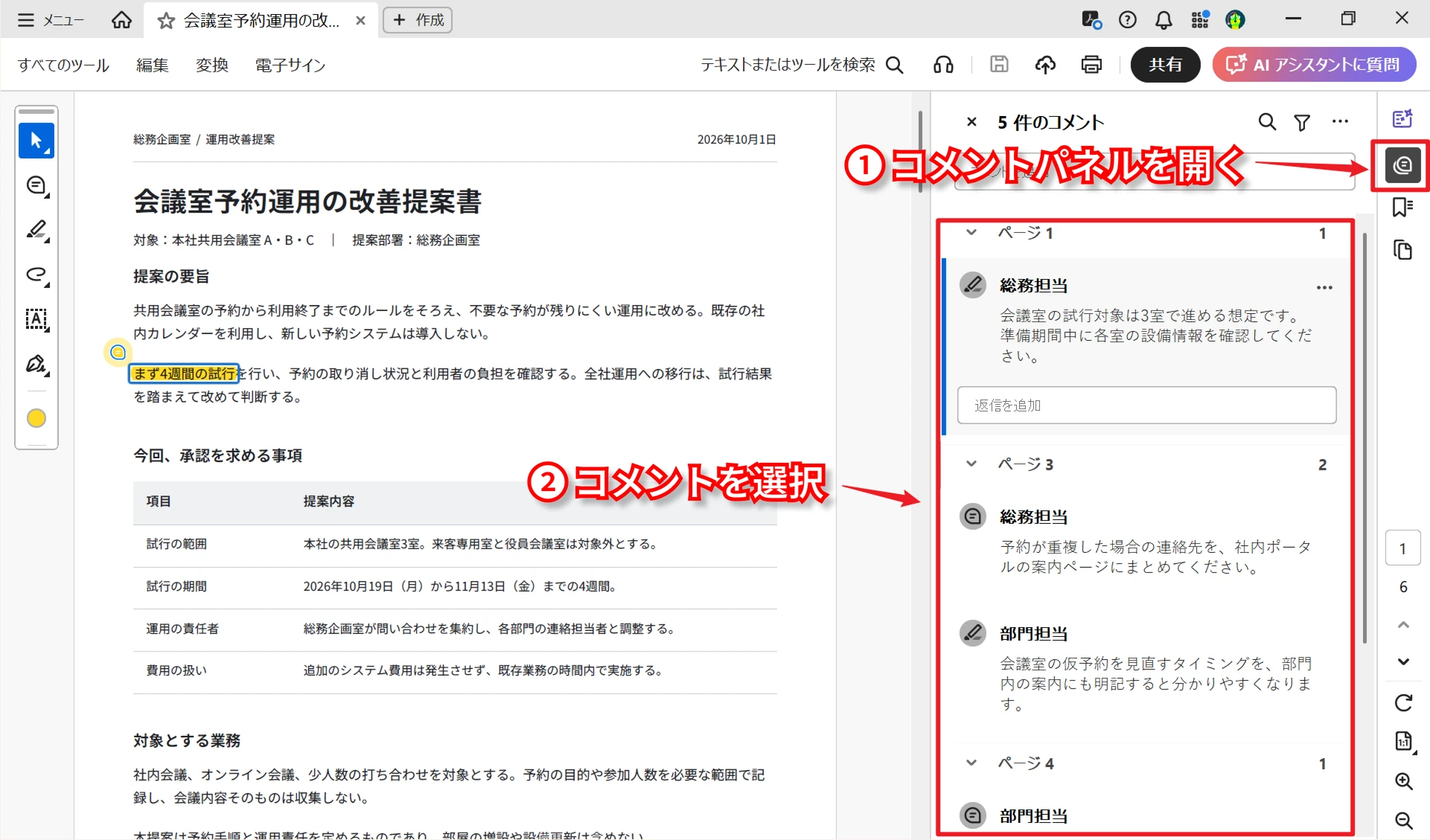The height and width of the screenshot is (840, 1430).
Task: Select the arrow selection tool
Action: (x=36, y=141)
